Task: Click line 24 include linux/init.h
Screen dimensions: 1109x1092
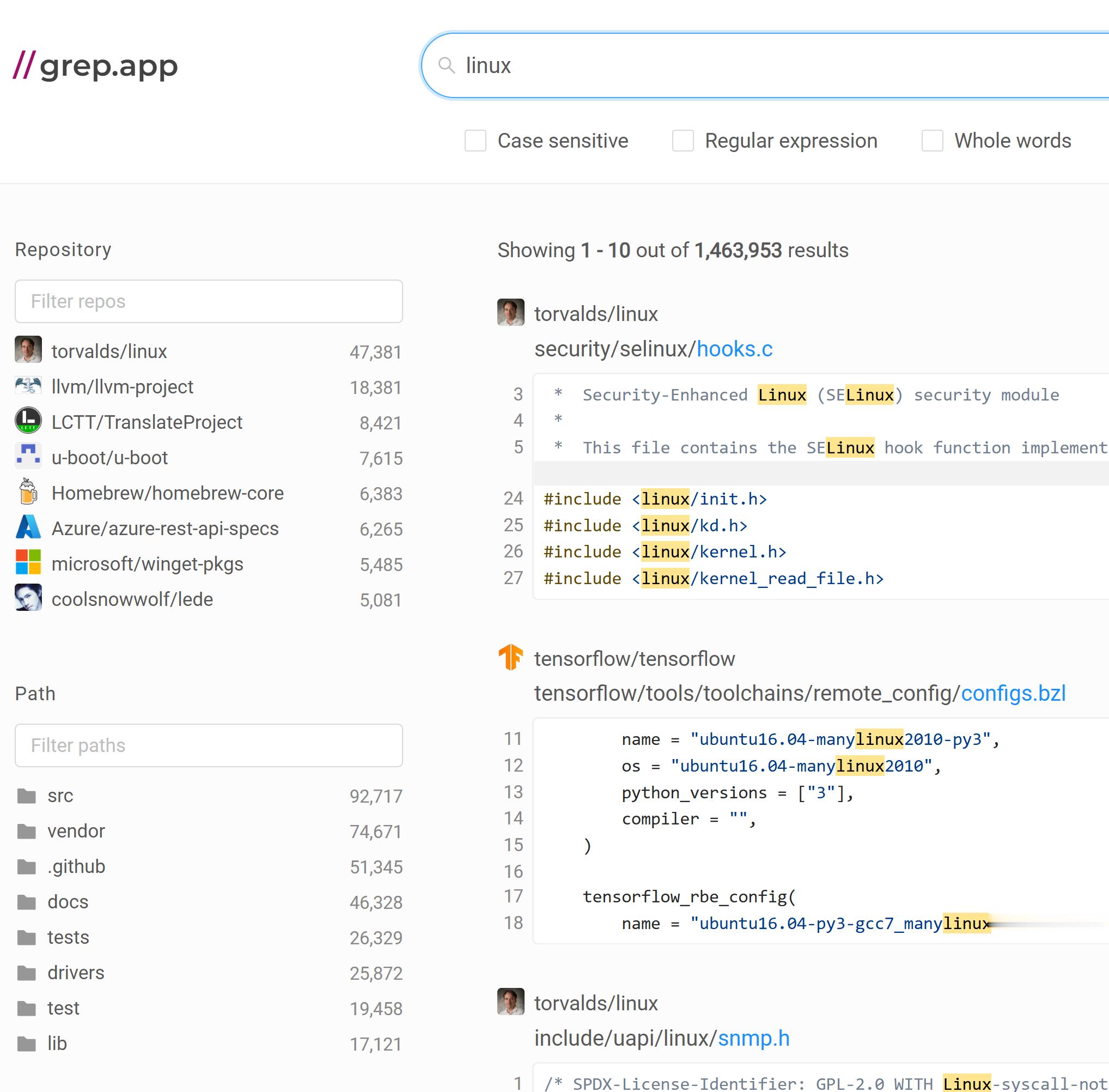Action: click(x=655, y=499)
